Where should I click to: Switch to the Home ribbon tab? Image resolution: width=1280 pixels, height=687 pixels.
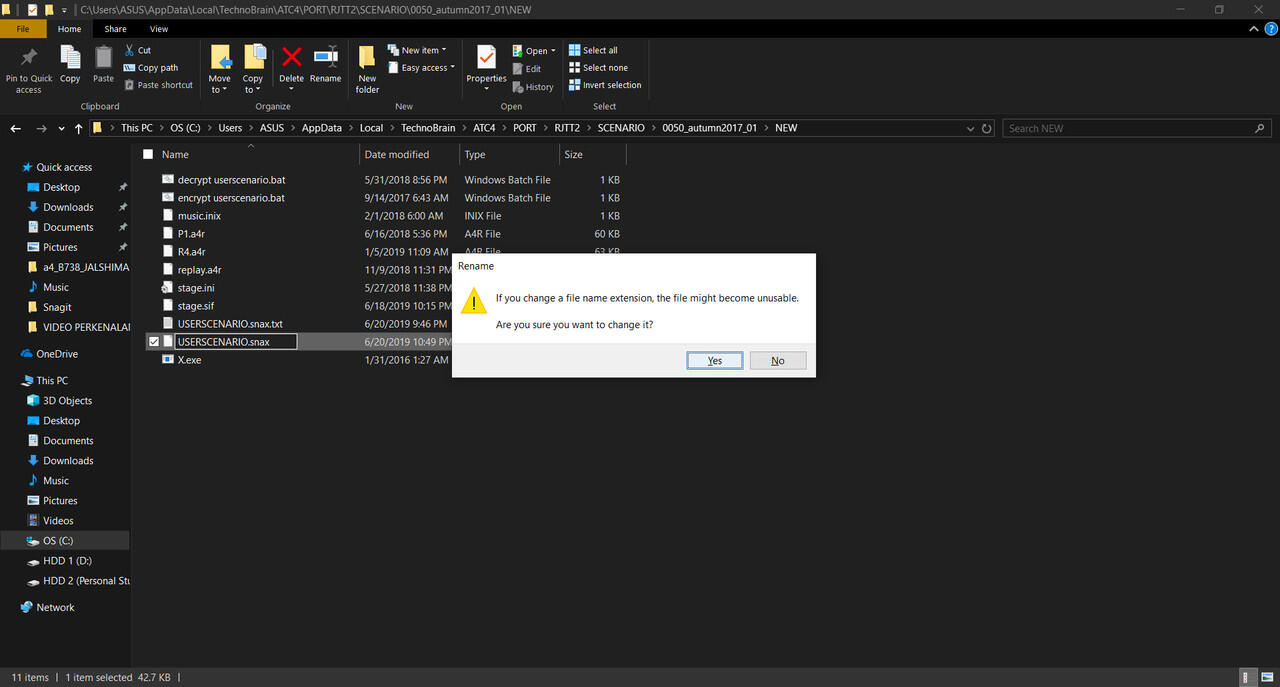(x=69, y=29)
